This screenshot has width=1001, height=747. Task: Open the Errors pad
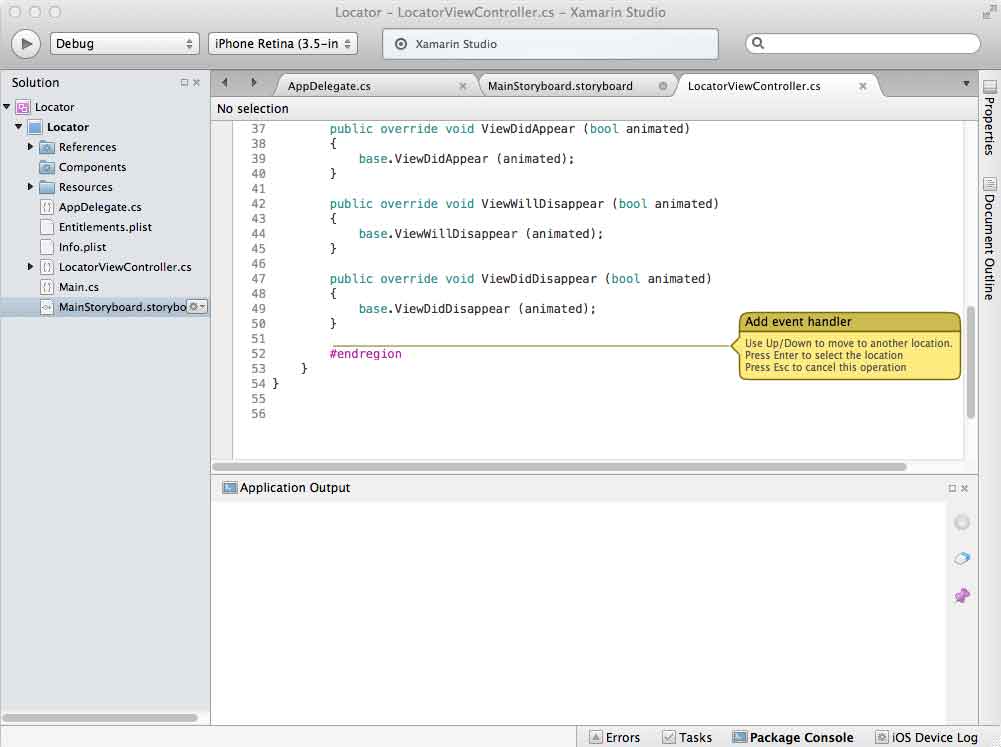click(614, 737)
